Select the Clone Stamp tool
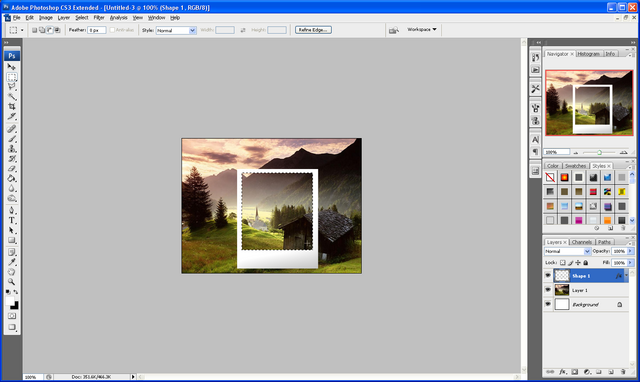 point(11,149)
